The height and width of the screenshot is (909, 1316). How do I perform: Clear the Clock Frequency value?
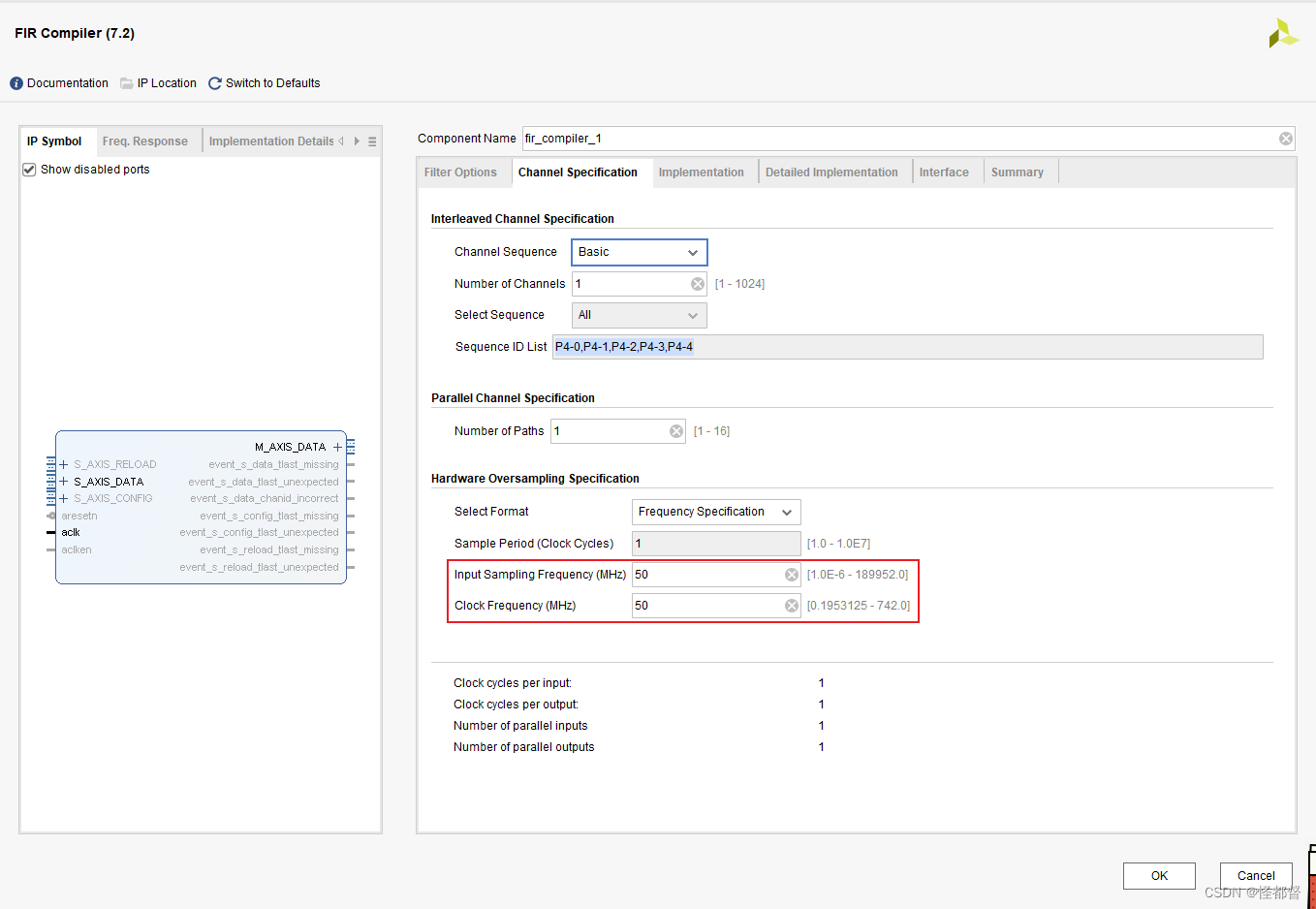point(791,606)
